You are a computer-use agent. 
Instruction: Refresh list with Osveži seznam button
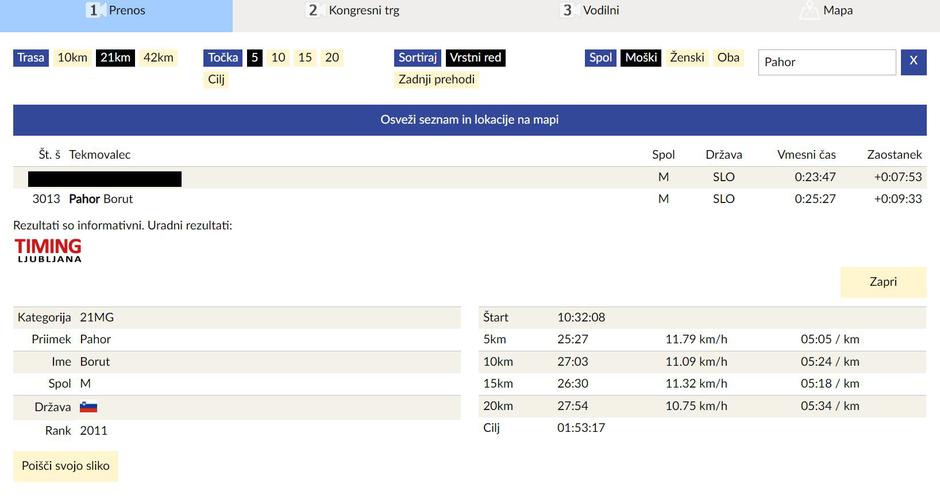coord(469,120)
